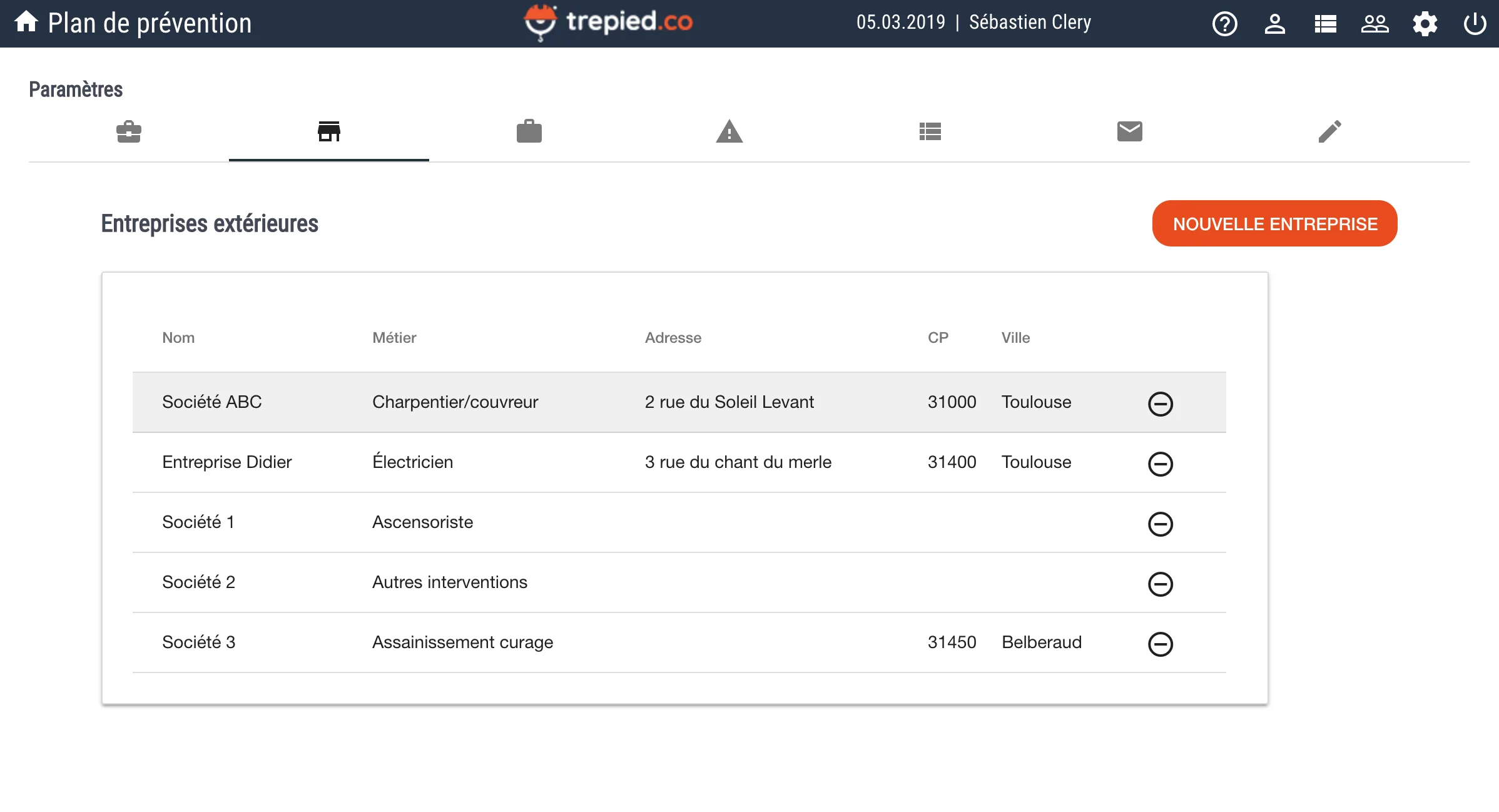
Task: Select the store icon settings tab
Action: [x=329, y=131]
